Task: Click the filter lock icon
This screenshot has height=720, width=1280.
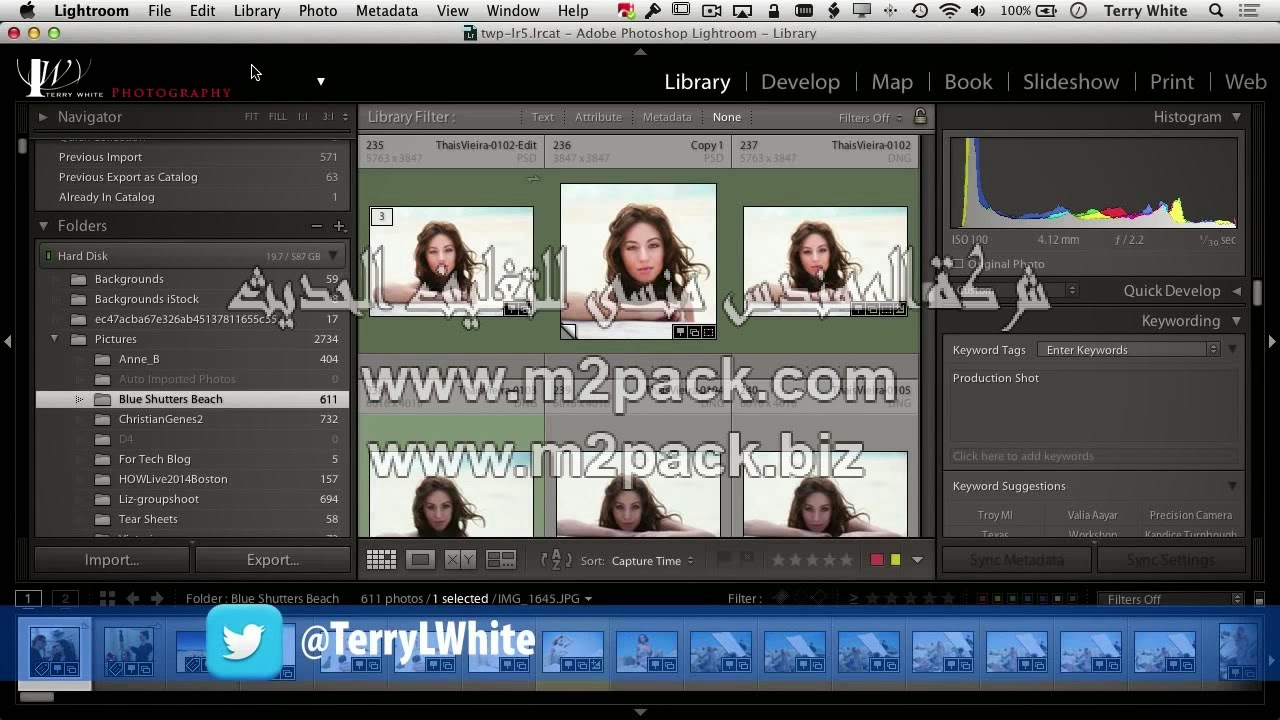Action: (920, 117)
